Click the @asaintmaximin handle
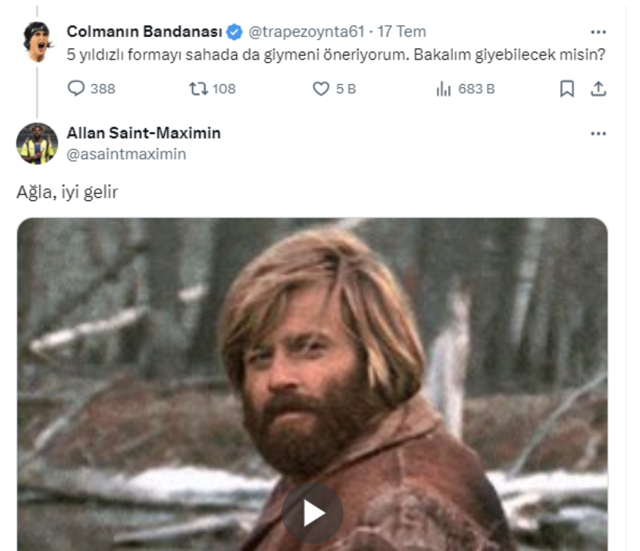Viewport: 640px width, 551px height. [126, 154]
